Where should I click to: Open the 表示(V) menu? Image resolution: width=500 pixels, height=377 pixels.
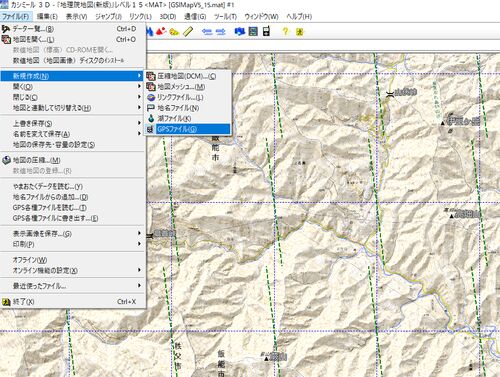[76, 16]
